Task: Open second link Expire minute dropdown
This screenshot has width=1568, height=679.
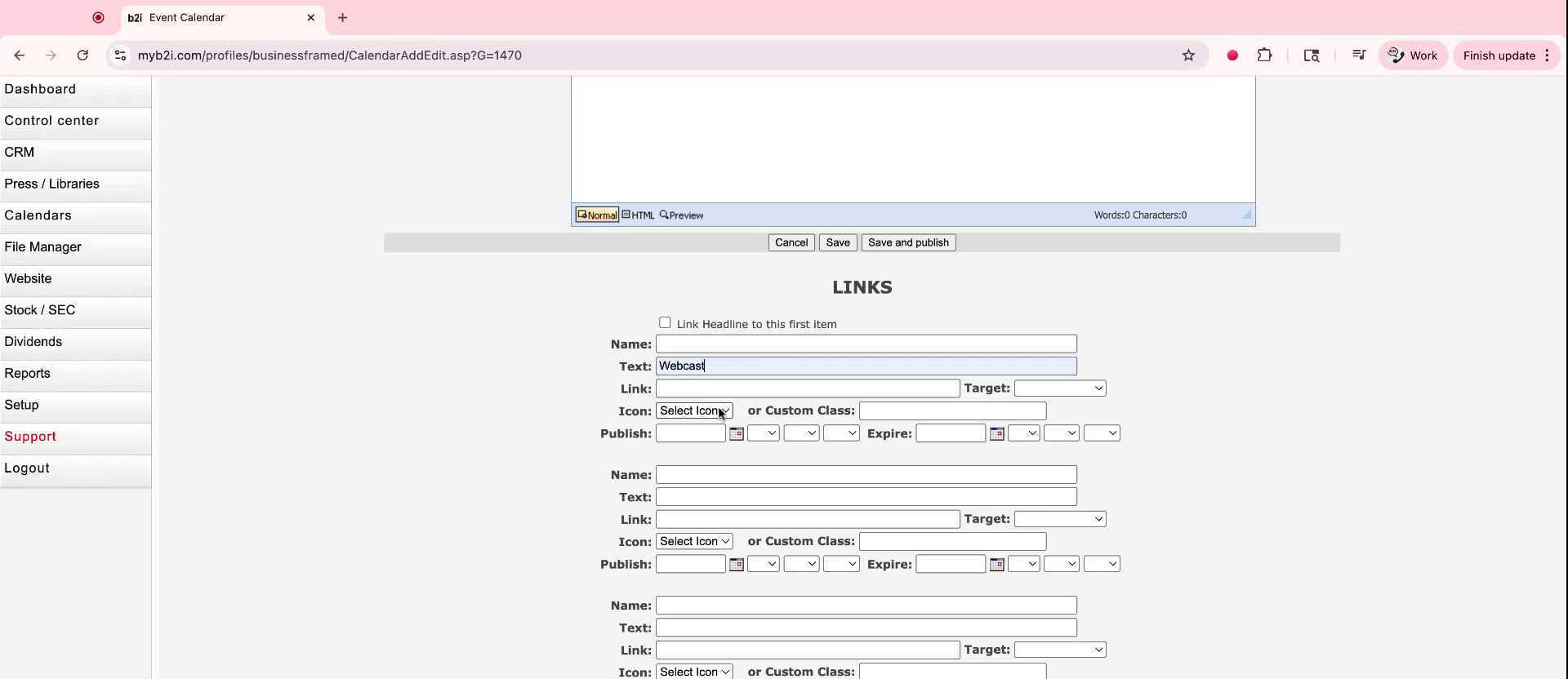Action: tap(1061, 564)
